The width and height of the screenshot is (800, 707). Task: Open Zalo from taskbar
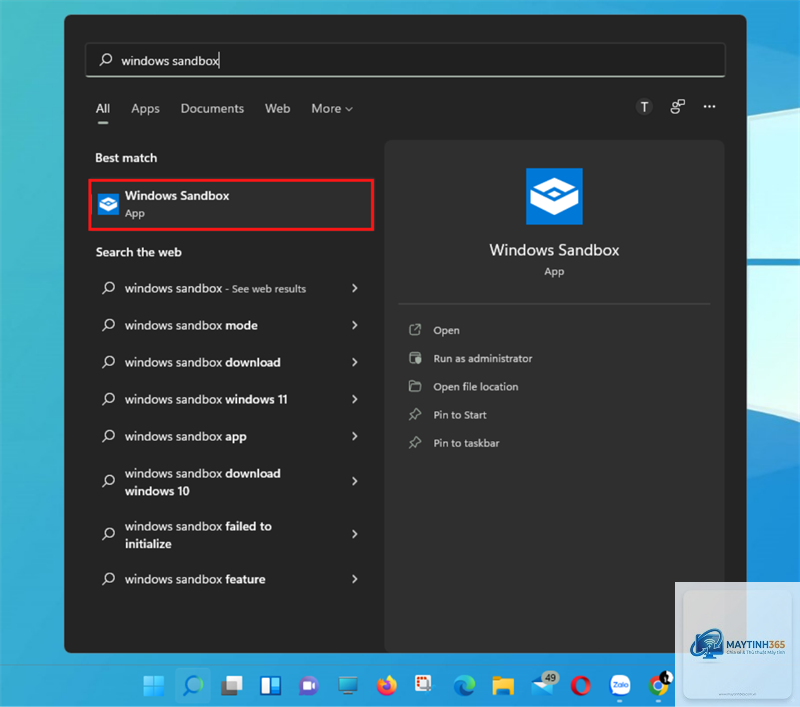[x=620, y=686]
